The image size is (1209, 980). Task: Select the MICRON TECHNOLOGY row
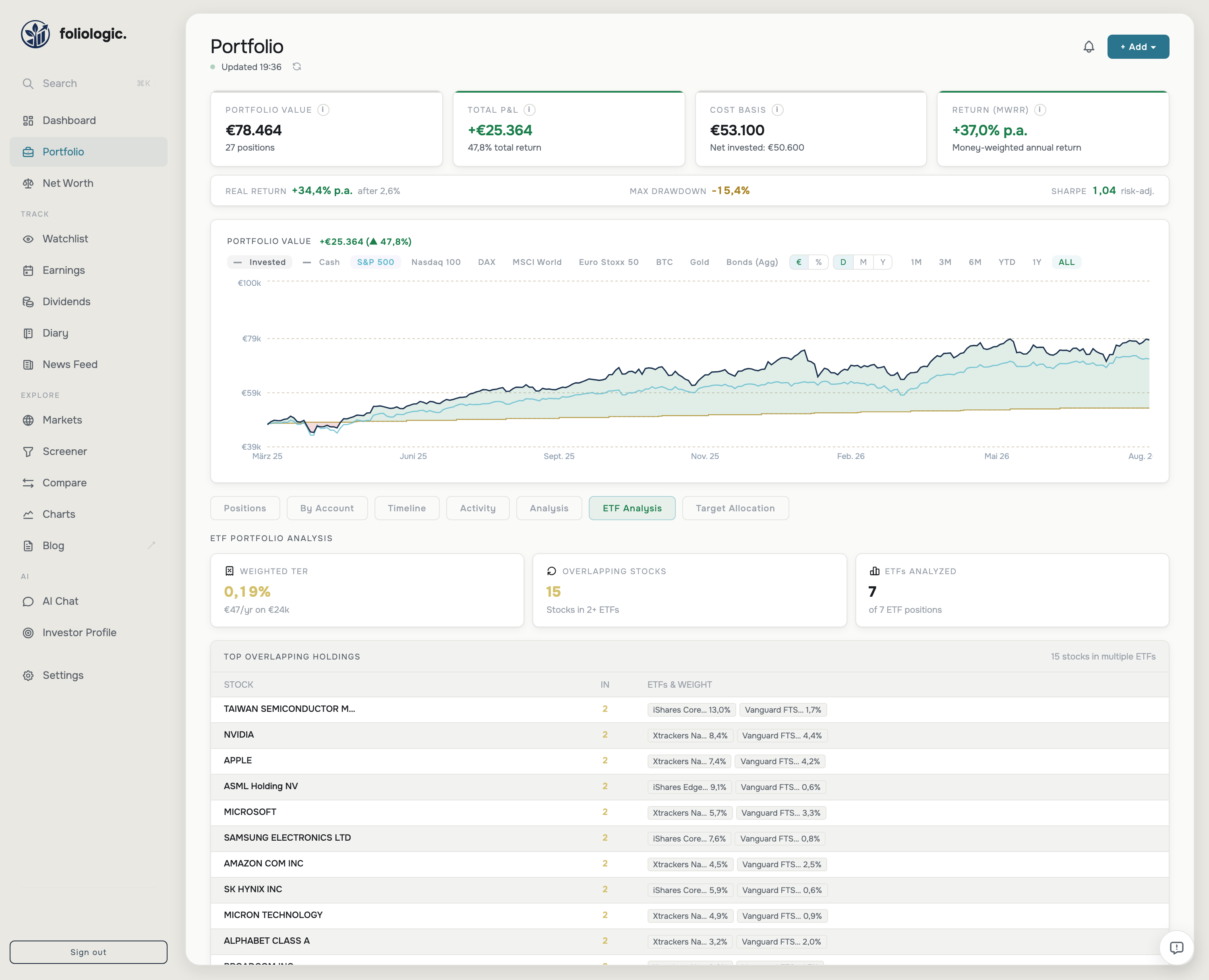coord(689,916)
